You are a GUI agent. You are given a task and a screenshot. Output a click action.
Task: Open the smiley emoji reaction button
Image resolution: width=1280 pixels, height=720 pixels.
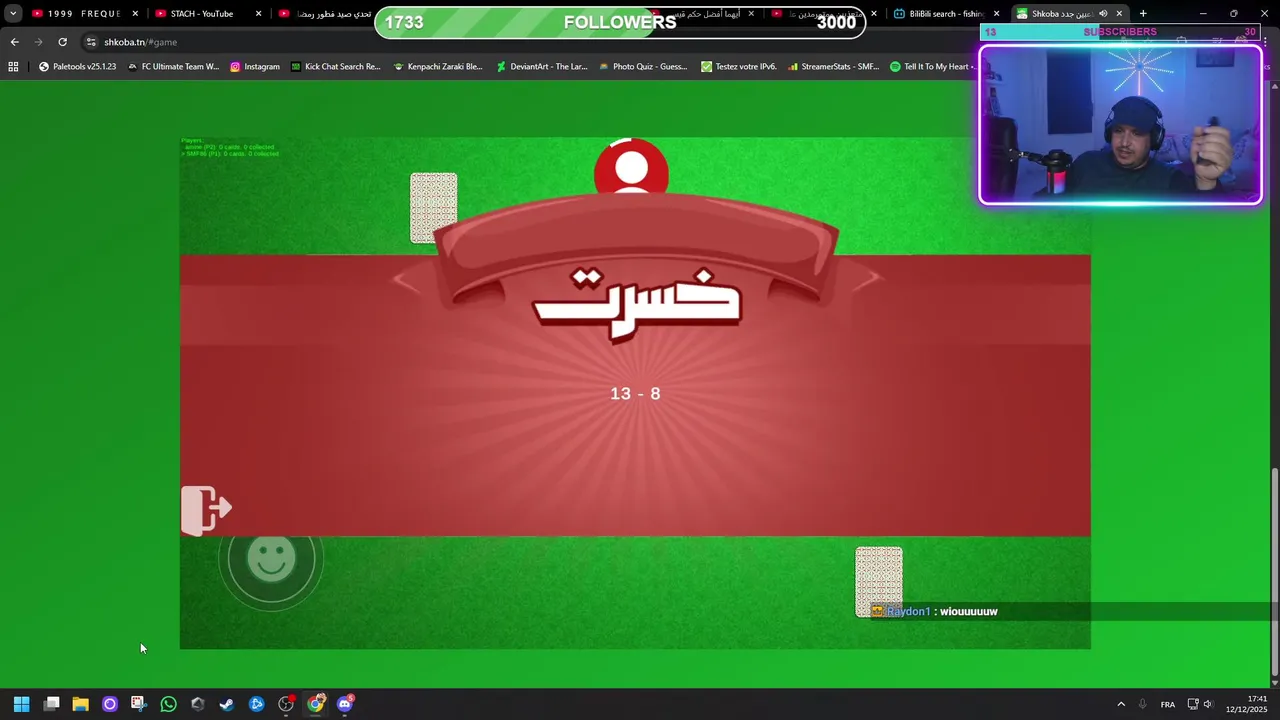click(x=271, y=559)
